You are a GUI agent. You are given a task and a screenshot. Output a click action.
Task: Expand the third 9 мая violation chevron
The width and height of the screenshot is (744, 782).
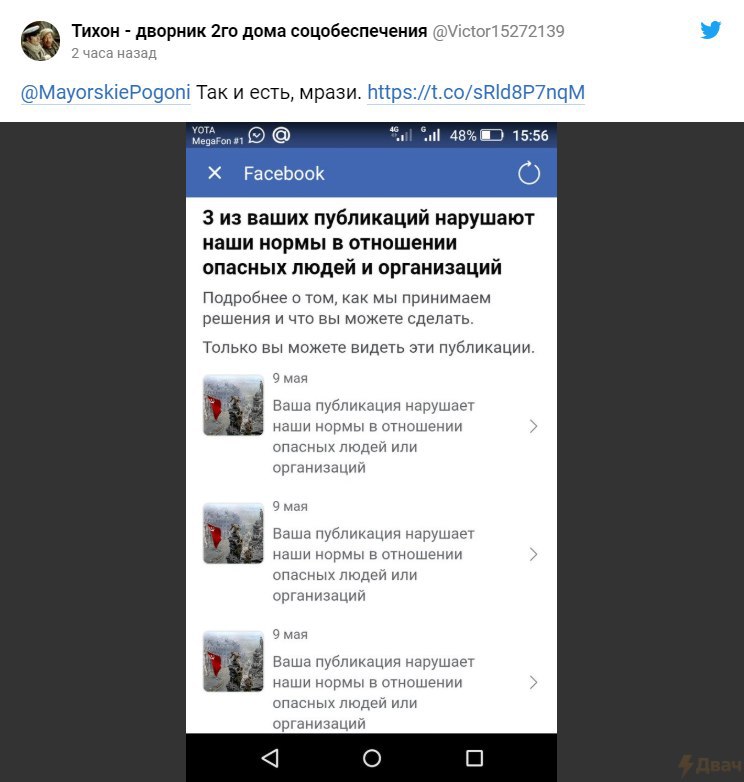tap(533, 682)
